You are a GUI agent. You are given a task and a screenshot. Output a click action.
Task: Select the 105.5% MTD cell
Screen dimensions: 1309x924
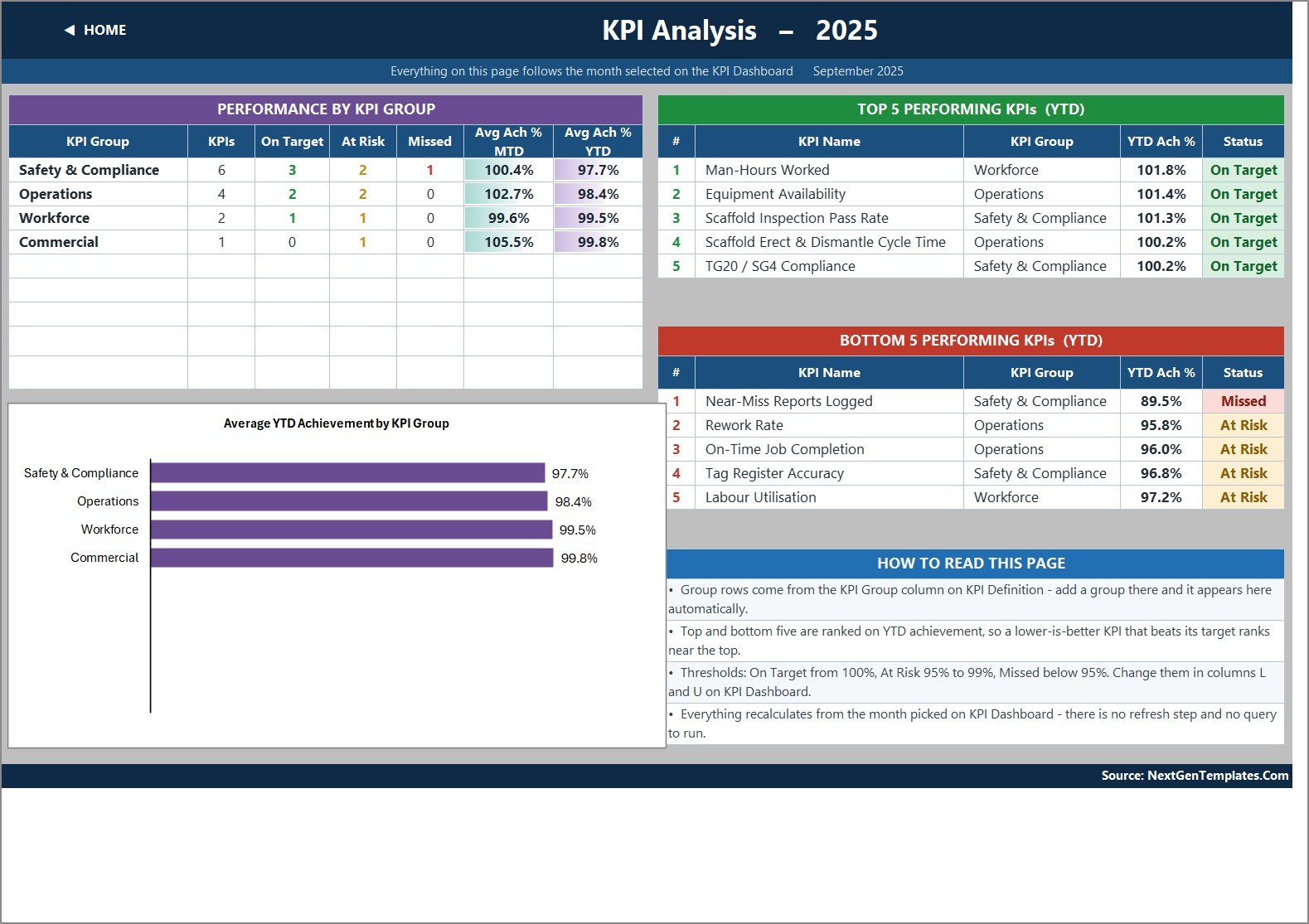point(508,242)
